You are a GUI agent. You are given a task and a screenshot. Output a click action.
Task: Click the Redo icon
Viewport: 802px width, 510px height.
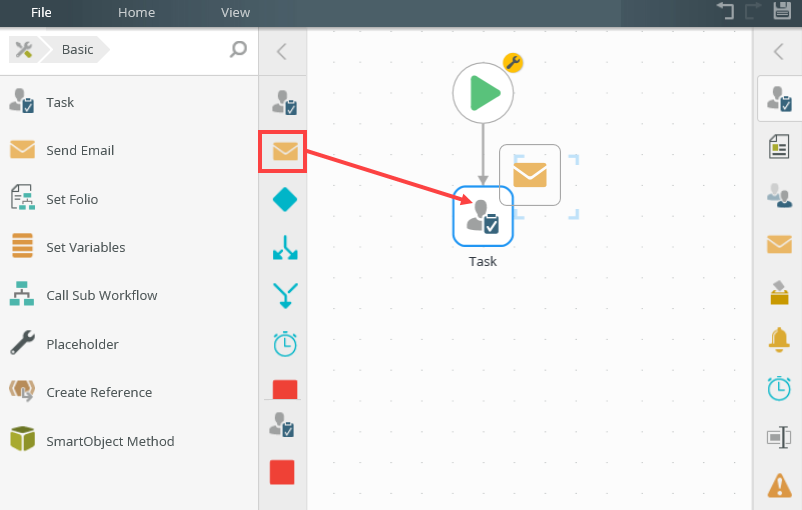tap(753, 11)
